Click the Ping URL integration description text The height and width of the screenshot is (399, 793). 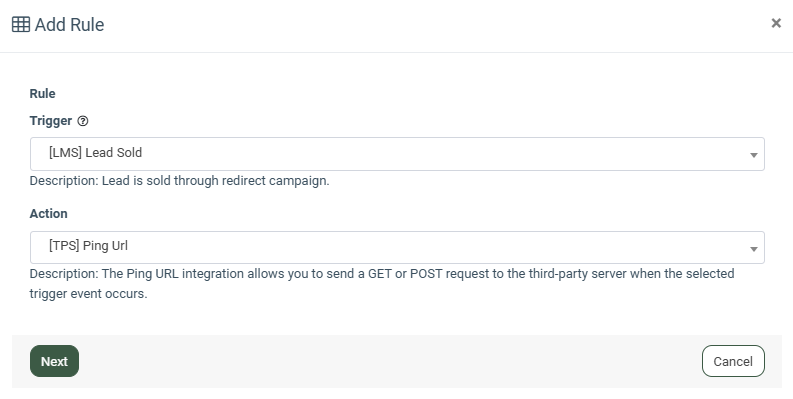[382, 283]
